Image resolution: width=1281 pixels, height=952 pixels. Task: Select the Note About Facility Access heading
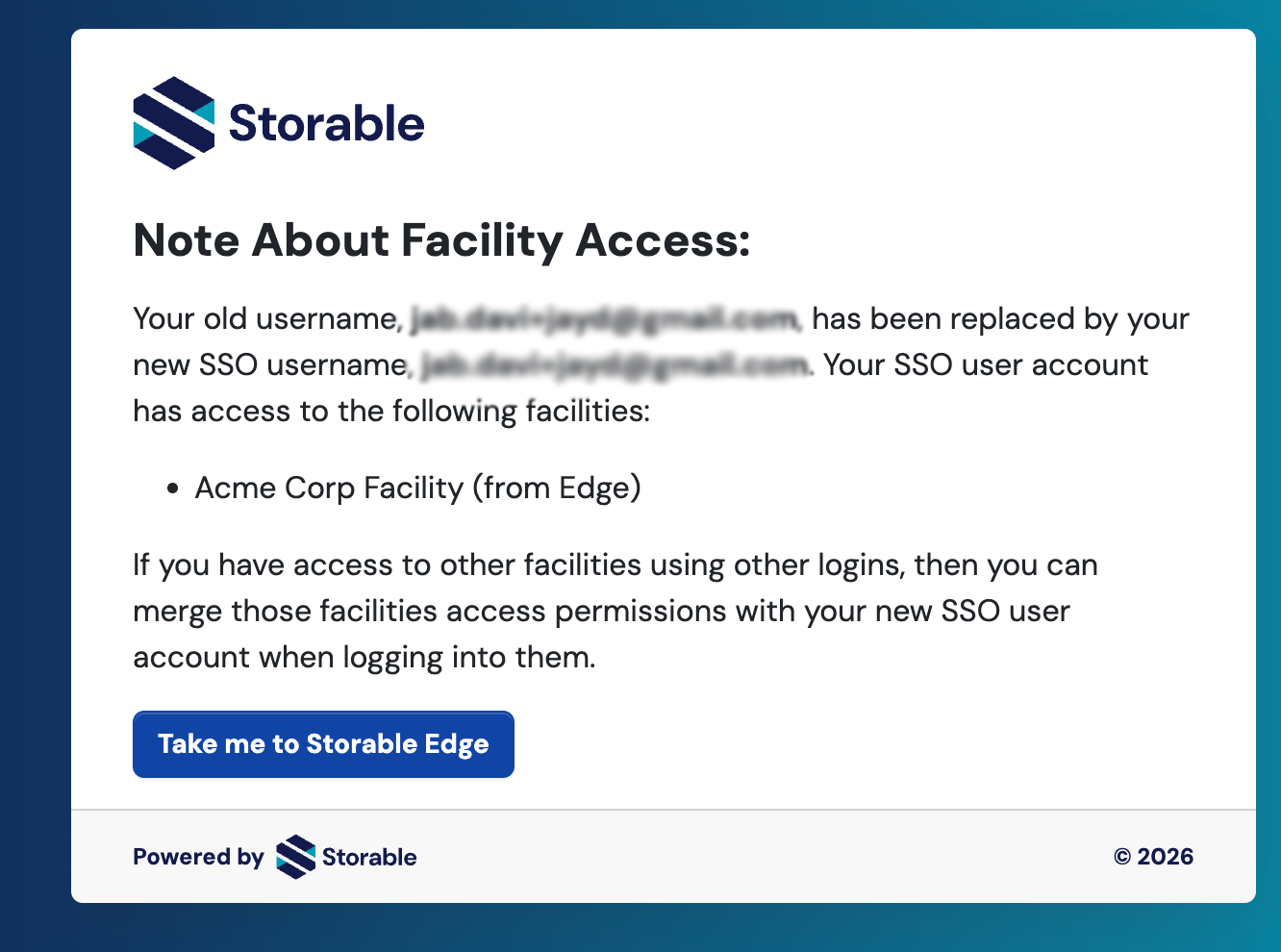(441, 240)
